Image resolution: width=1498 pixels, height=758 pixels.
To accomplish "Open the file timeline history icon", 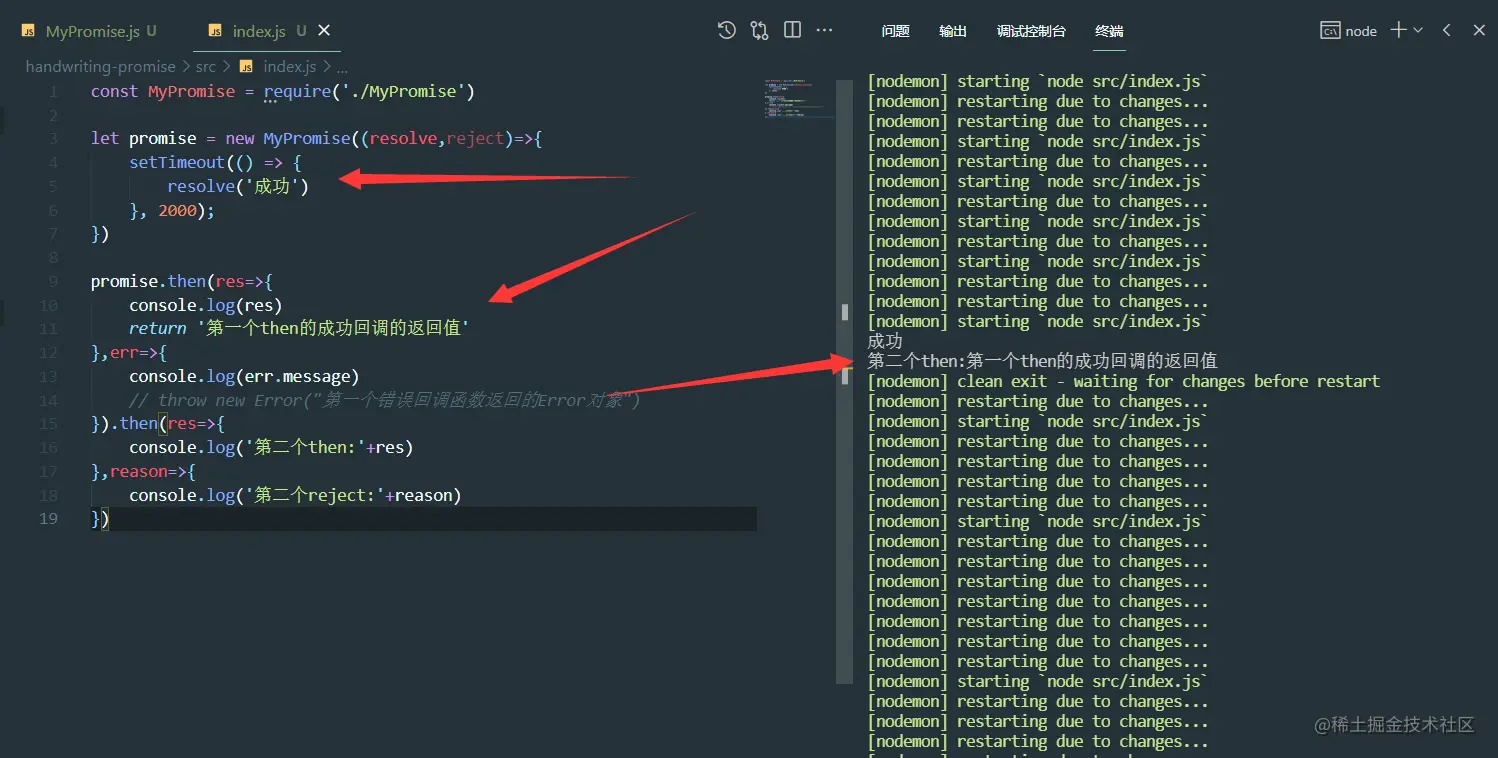I will (727, 30).
